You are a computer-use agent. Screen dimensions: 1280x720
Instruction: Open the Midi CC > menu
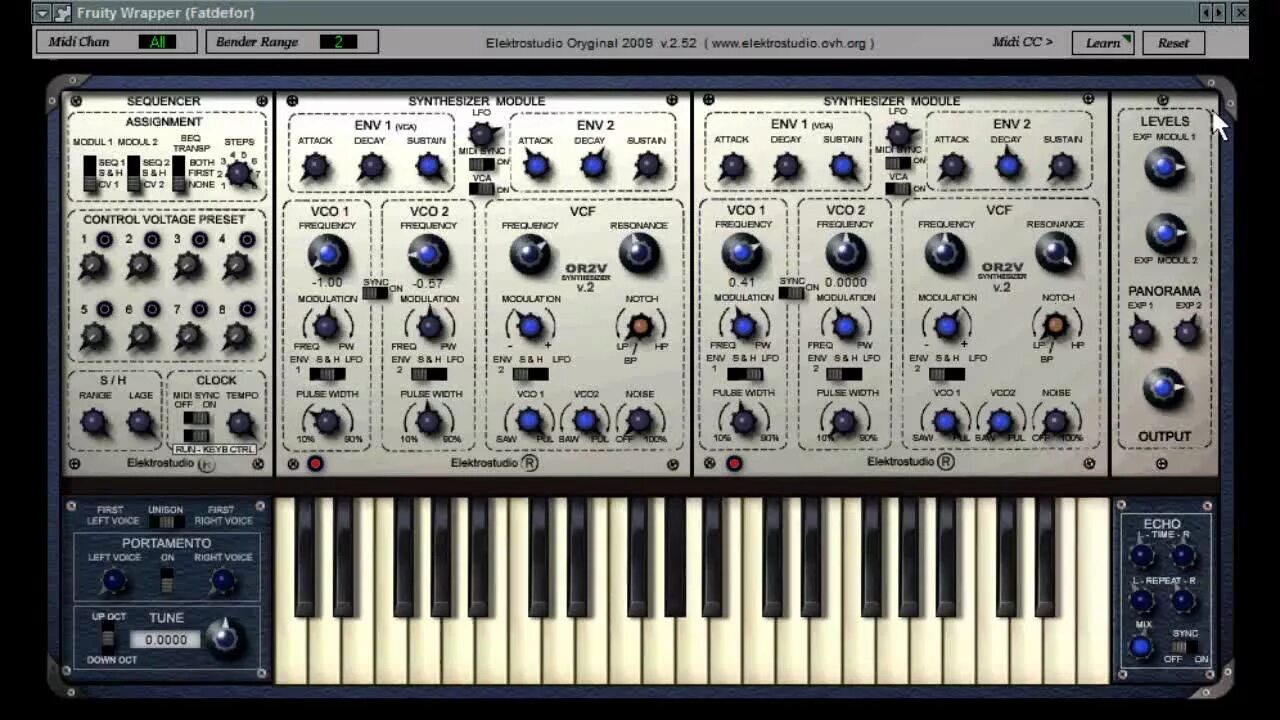click(x=1022, y=42)
